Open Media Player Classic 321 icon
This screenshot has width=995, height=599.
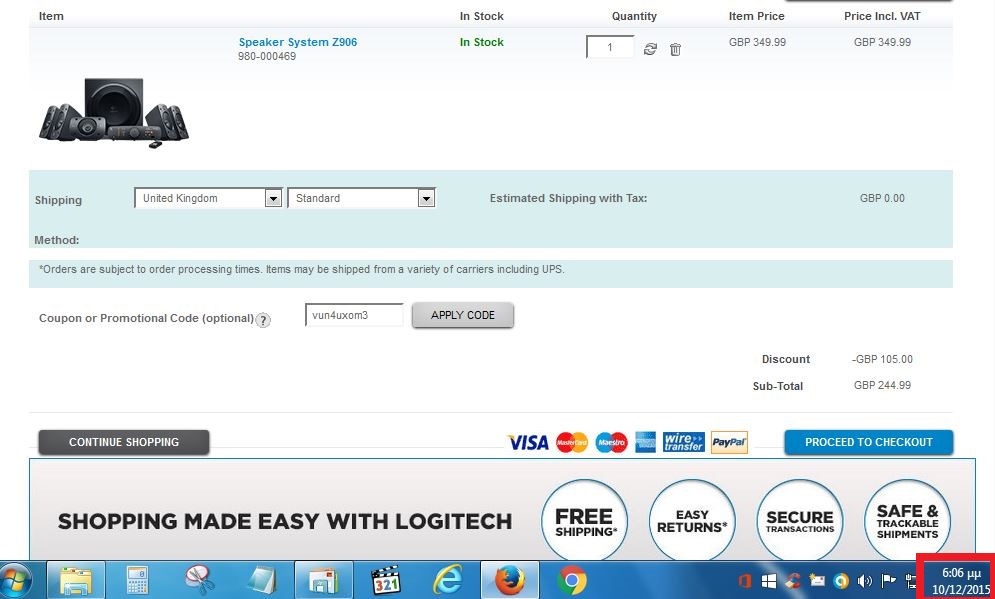click(x=386, y=581)
